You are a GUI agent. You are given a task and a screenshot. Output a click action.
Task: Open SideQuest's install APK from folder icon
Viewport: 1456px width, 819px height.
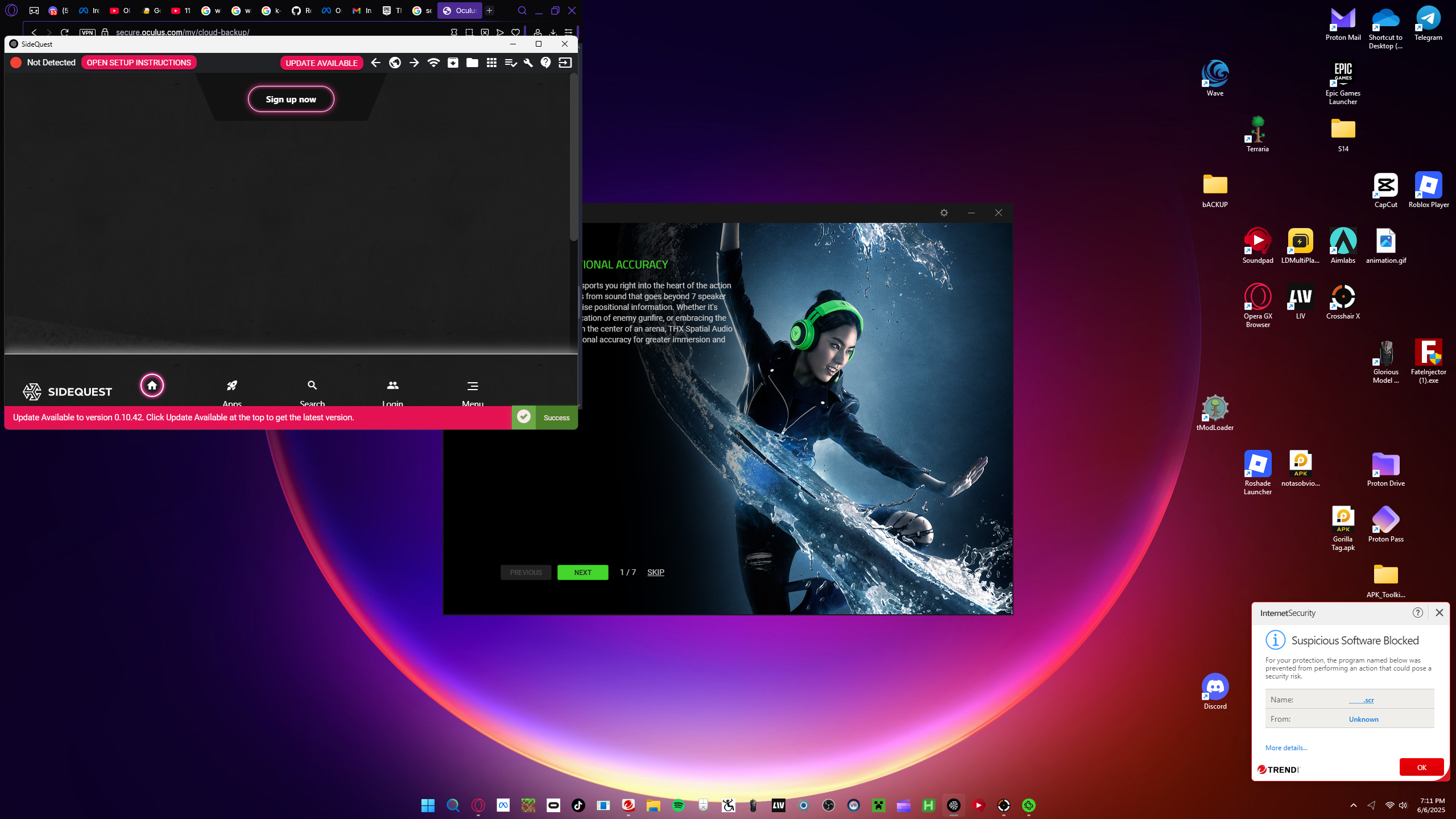[x=453, y=63]
